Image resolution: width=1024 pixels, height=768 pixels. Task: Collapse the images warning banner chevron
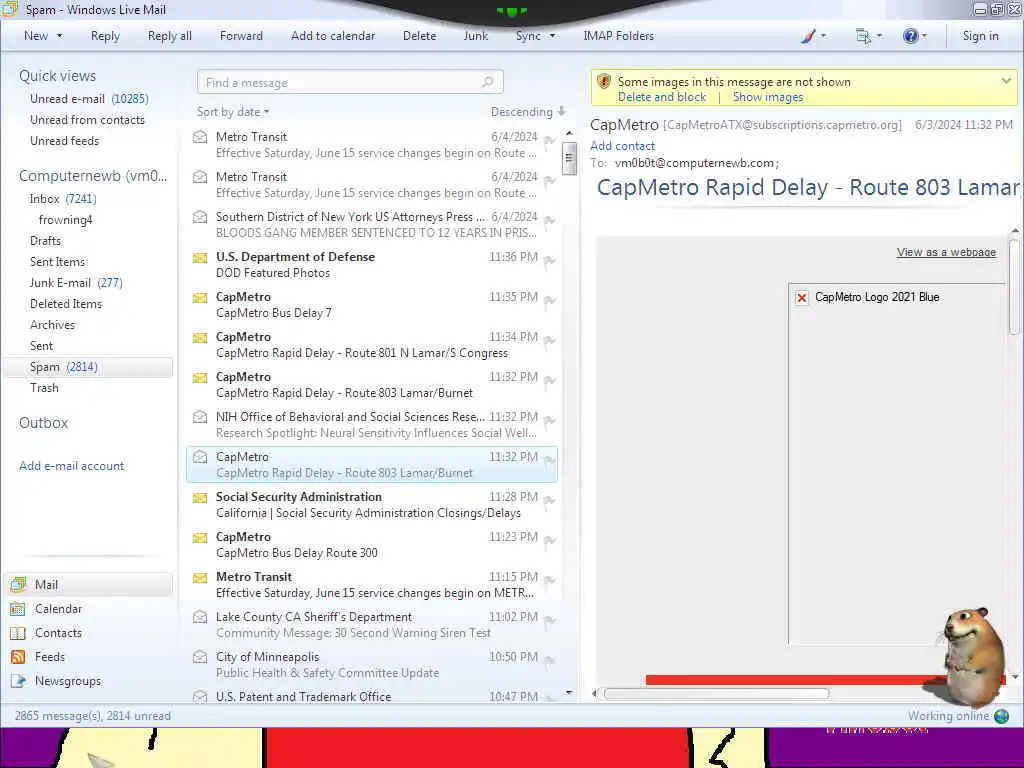click(1006, 81)
